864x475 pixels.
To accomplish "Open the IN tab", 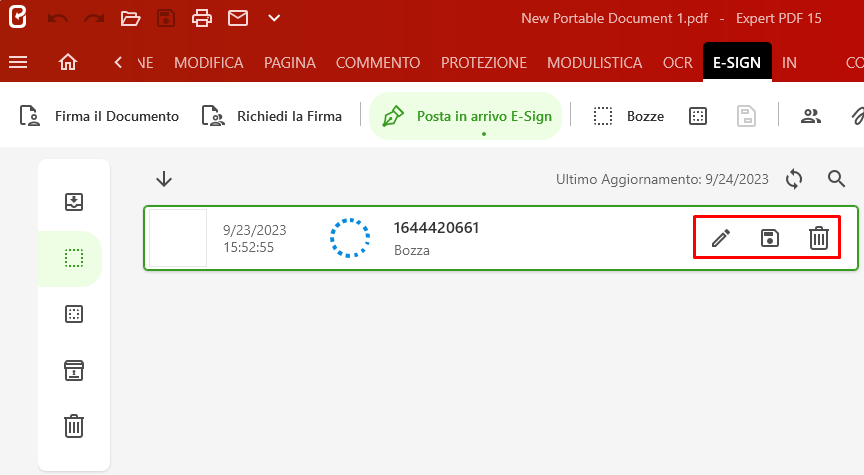I will [789, 63].
